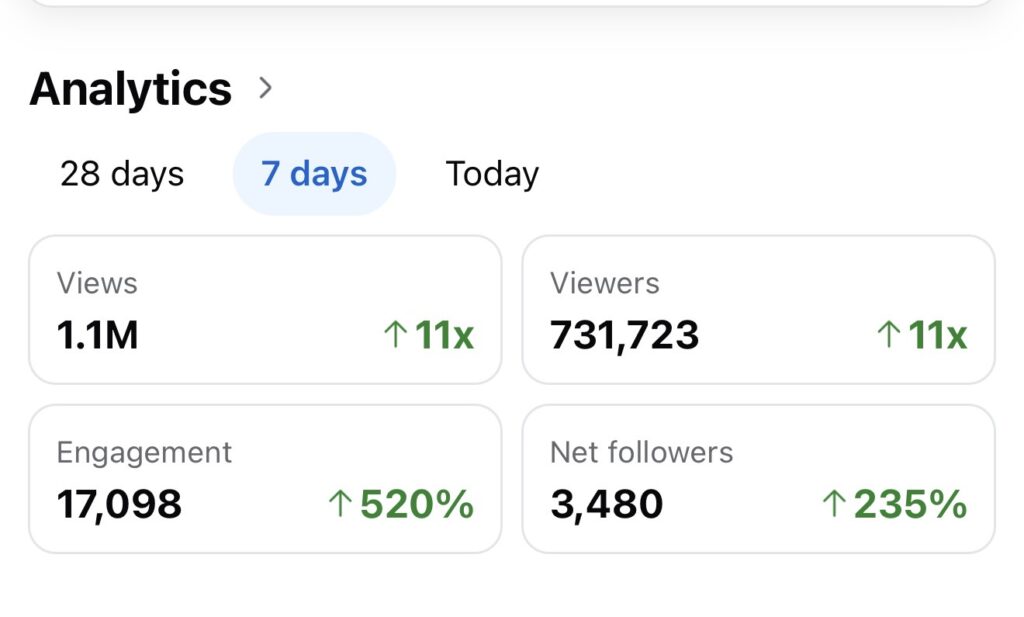Click the 235% follower growth figure
The height and width of the screenshot is (617, 1024).
910,504
